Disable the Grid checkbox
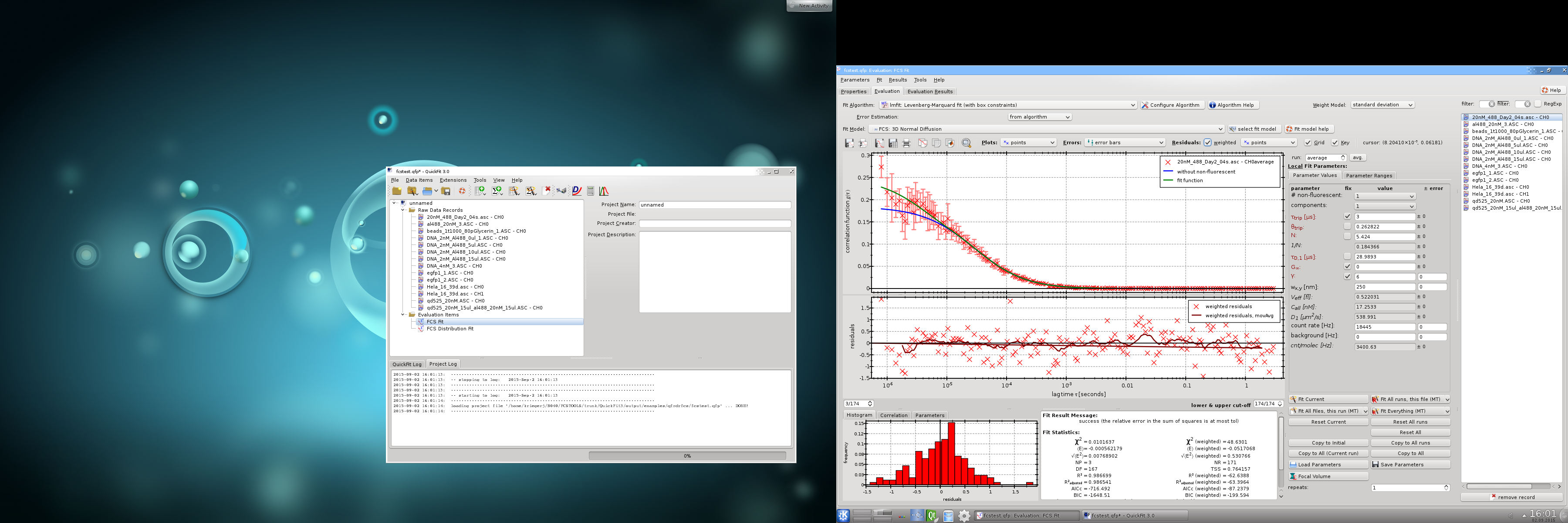 click(1308, 143)
